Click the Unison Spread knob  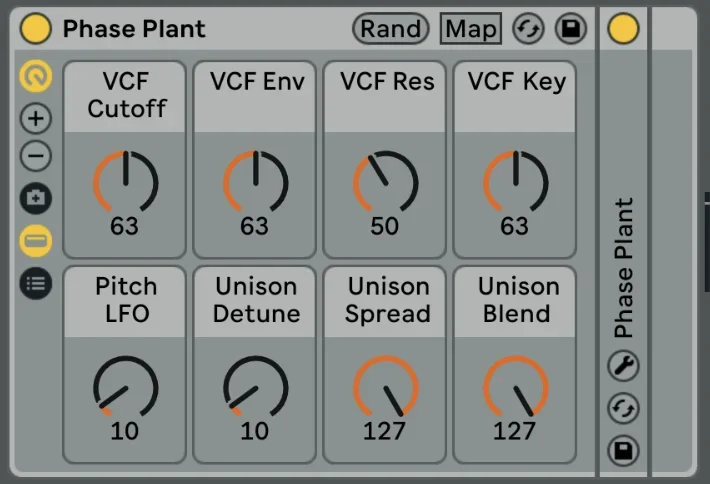coord(385,387)
